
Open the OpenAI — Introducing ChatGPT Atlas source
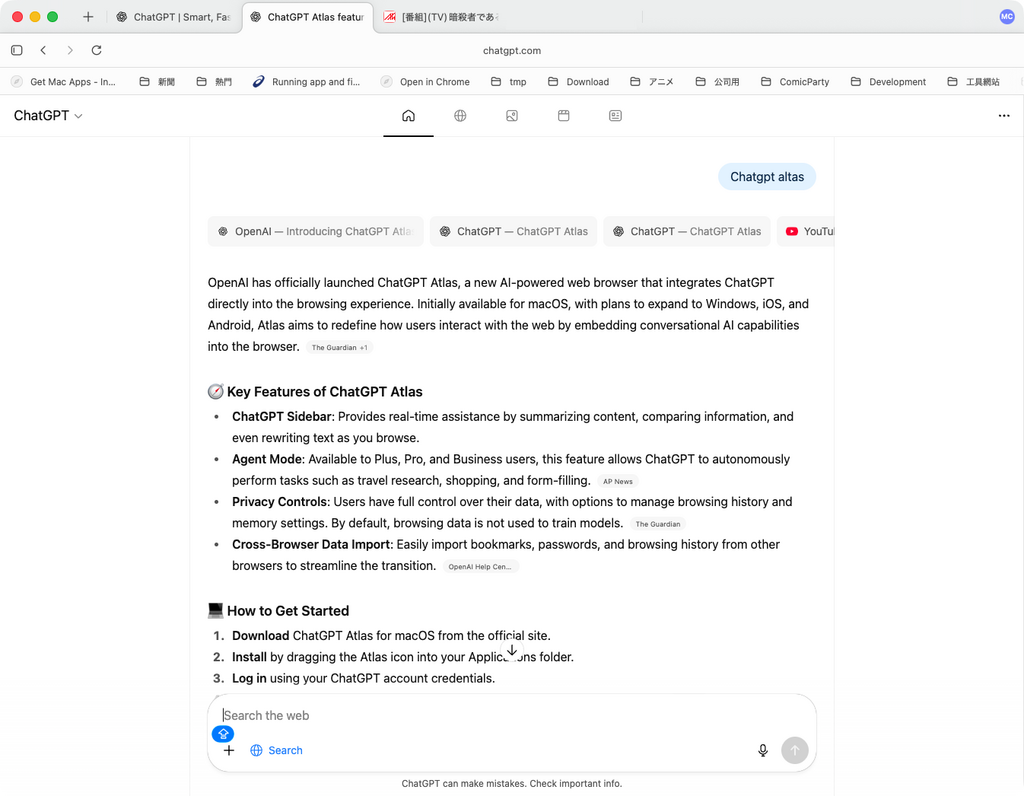point(315,231)
